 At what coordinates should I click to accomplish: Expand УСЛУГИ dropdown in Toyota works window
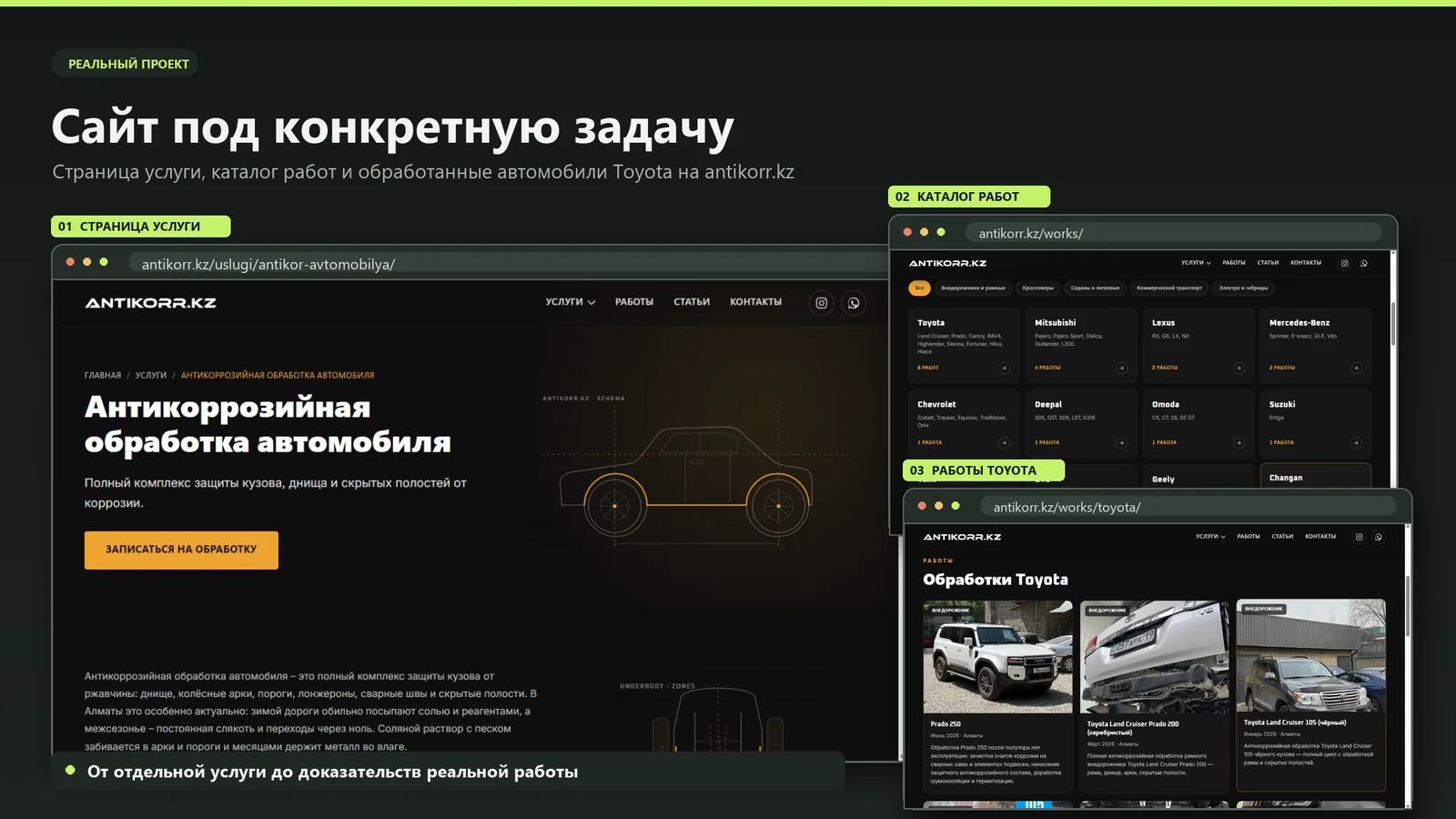1210,537
